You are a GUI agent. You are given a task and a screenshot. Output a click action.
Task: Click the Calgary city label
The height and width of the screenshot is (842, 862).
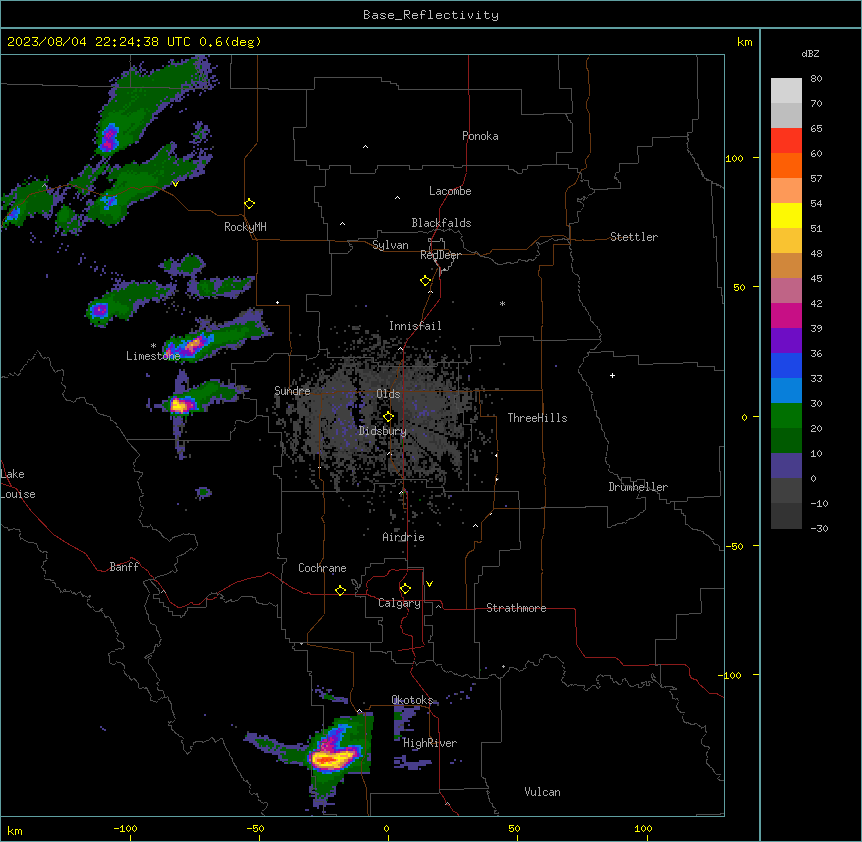click(399, 603)
